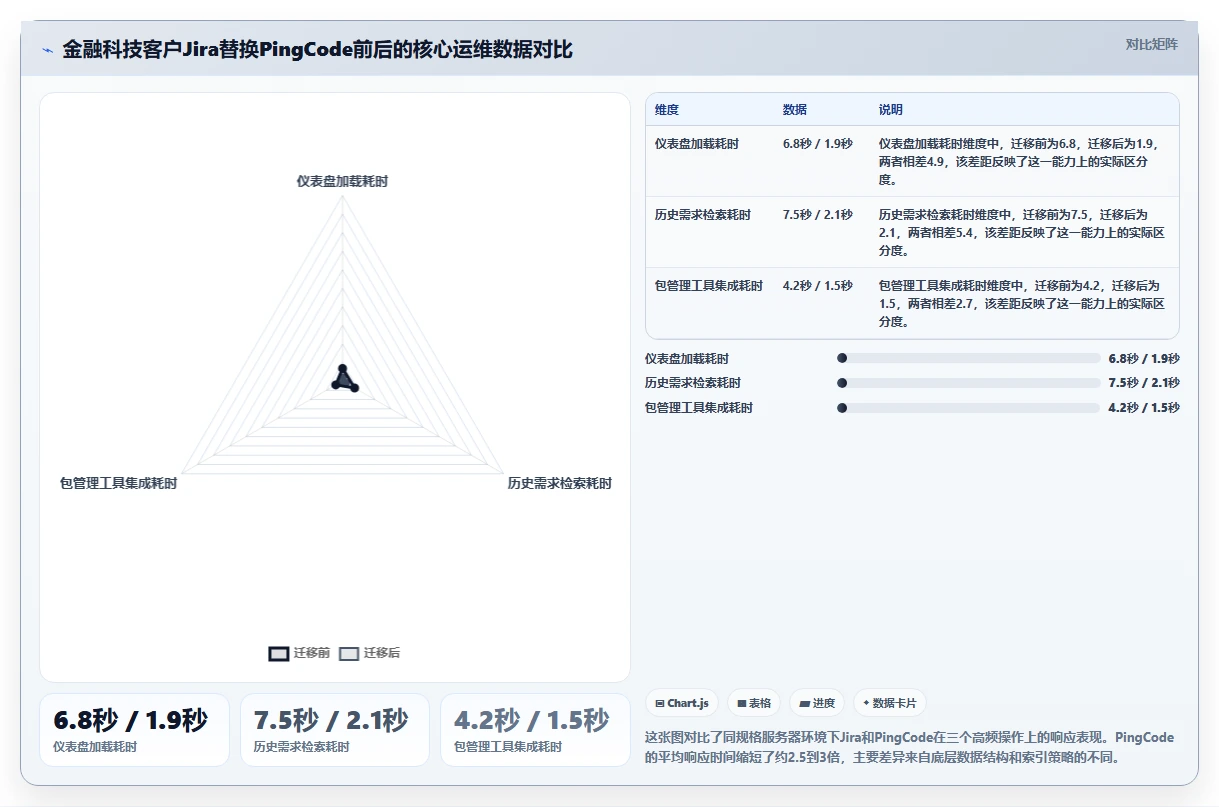Image resolution: width=1219 pixels, height=807 pixels.
Task: Click description text for 历史需求检索耗时 row
Action: tap(1020, 232)
